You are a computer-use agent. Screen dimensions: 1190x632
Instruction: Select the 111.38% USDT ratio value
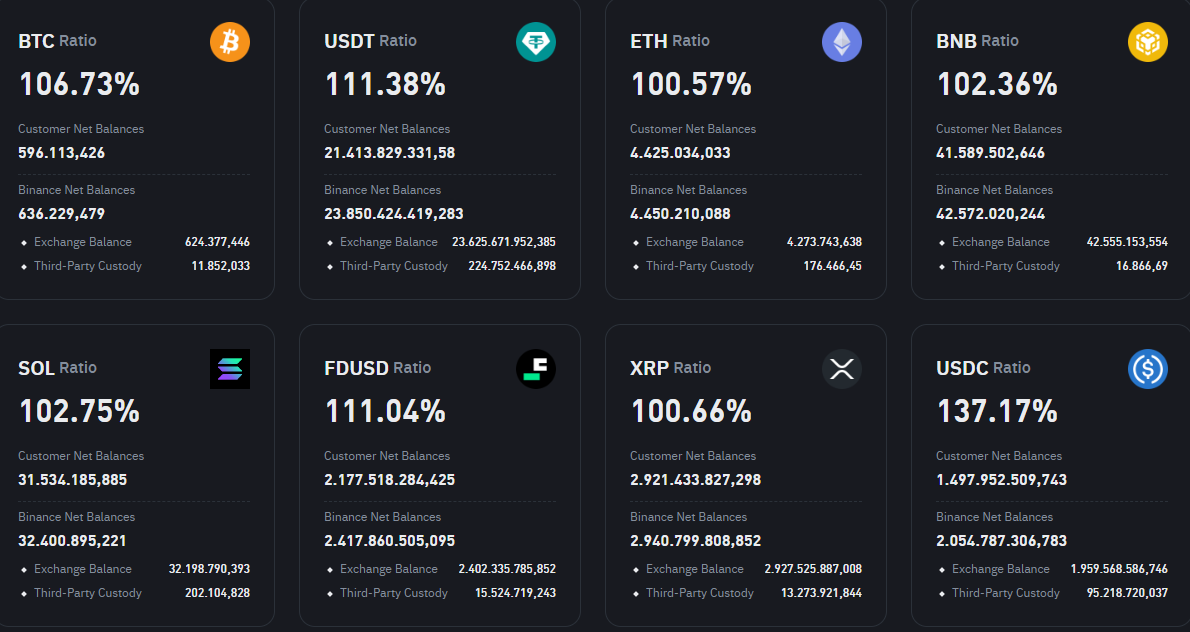click(x=385, y=85)
